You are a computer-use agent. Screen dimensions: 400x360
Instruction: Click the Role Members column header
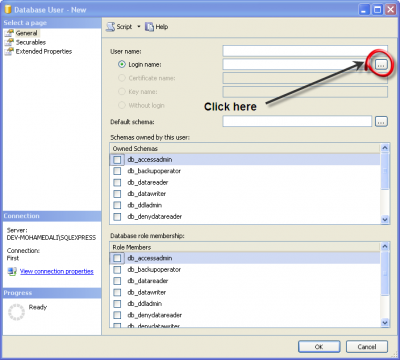(245, 247)
